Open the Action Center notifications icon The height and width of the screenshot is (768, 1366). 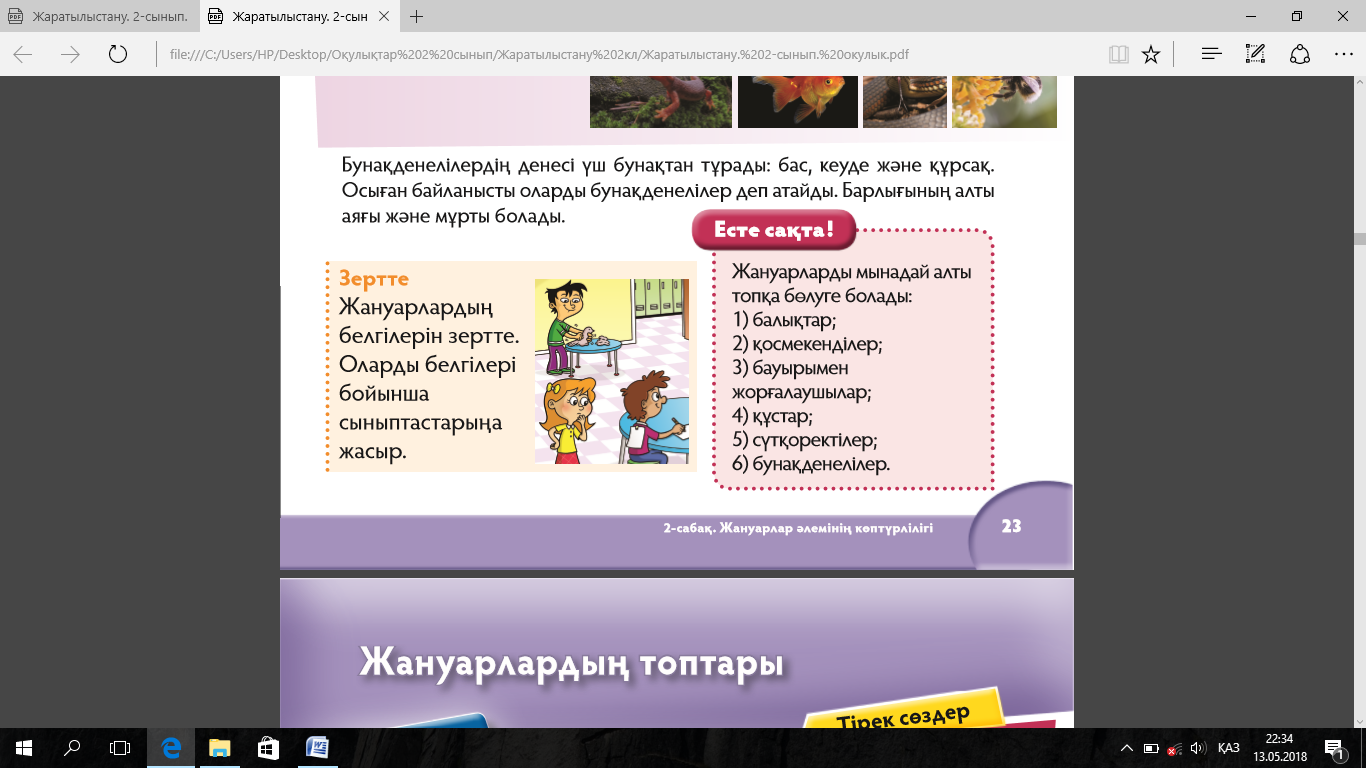click(x=1333, y=747)
